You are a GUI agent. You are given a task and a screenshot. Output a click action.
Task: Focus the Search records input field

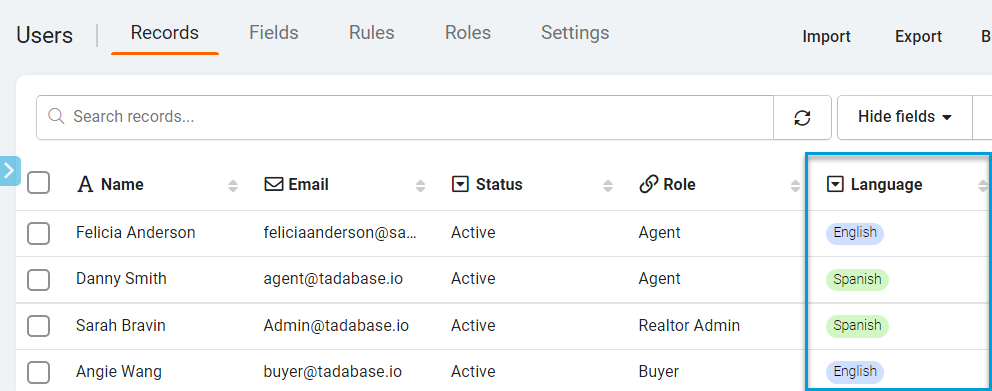[405, 117]
